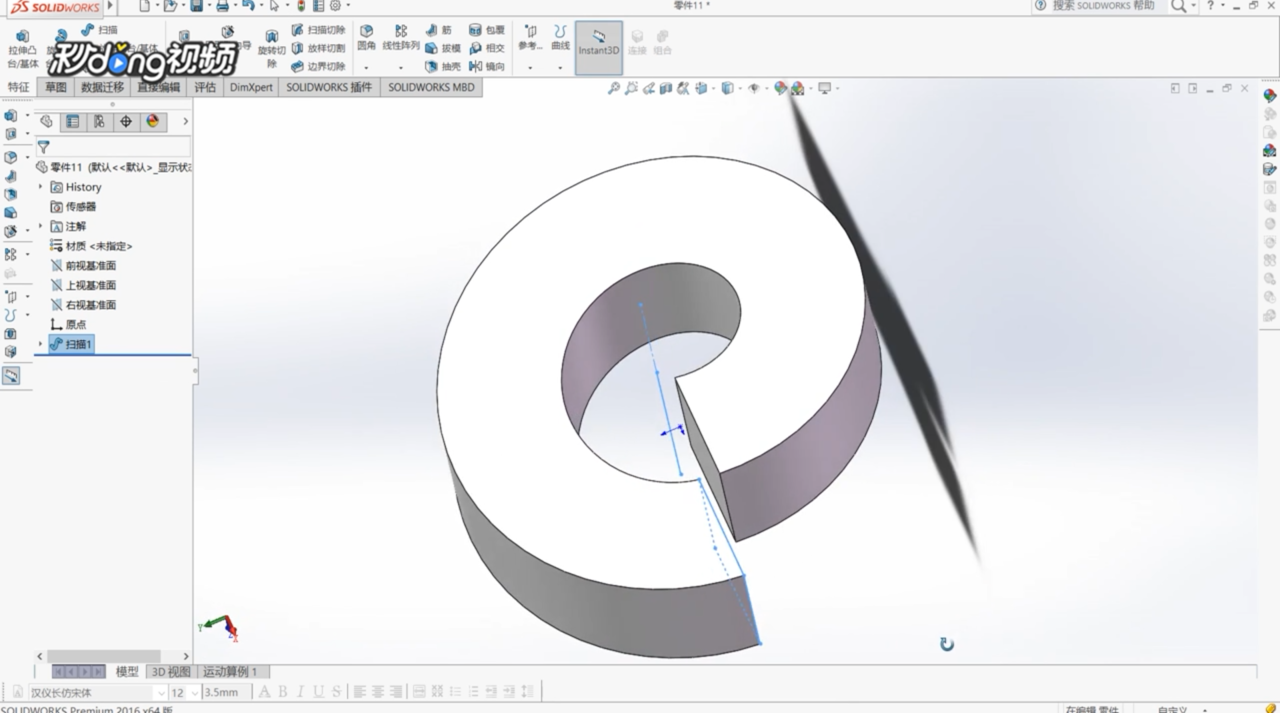Switch to the 3D 视图 bottom tab
The image size is (1280, 713).
170,672
